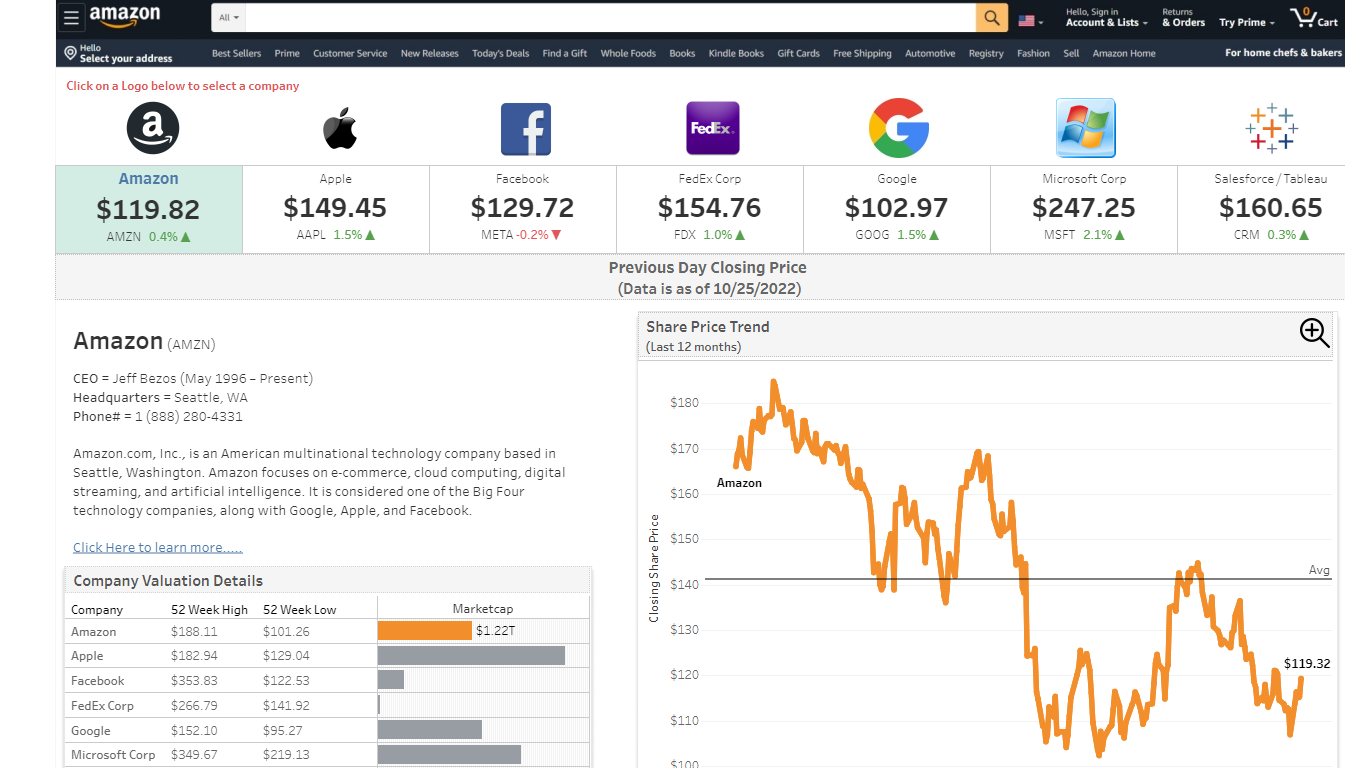Click the Returns & Orders link
The width and height of the screenshot is (1366, 768).
[x=1183, y=16]
